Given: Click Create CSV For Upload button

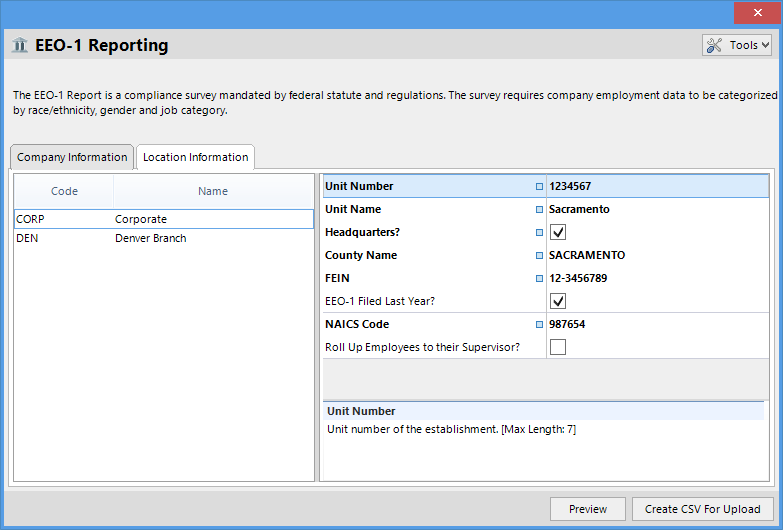Looking at the screenshot, I should point(703,509).
